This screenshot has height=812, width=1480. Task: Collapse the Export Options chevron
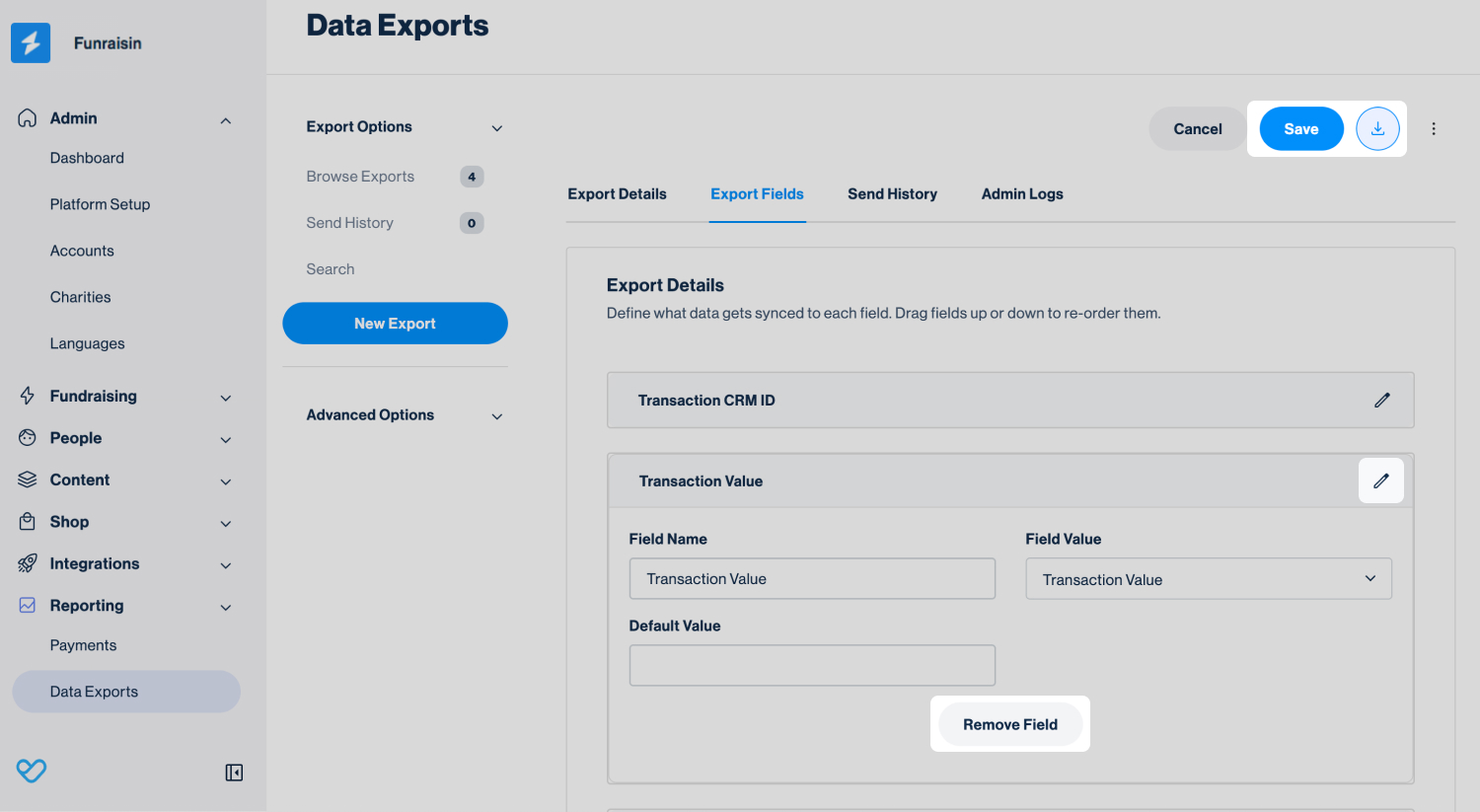[x=497, y=128]
